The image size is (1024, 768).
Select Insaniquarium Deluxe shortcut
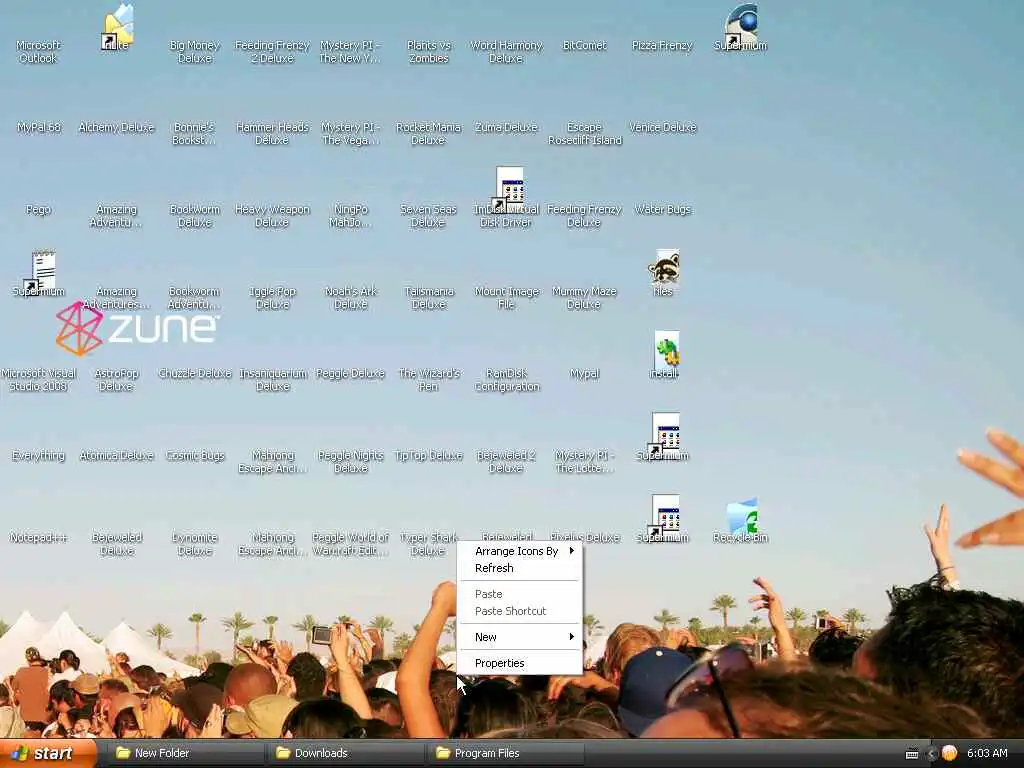click(273, 379)
